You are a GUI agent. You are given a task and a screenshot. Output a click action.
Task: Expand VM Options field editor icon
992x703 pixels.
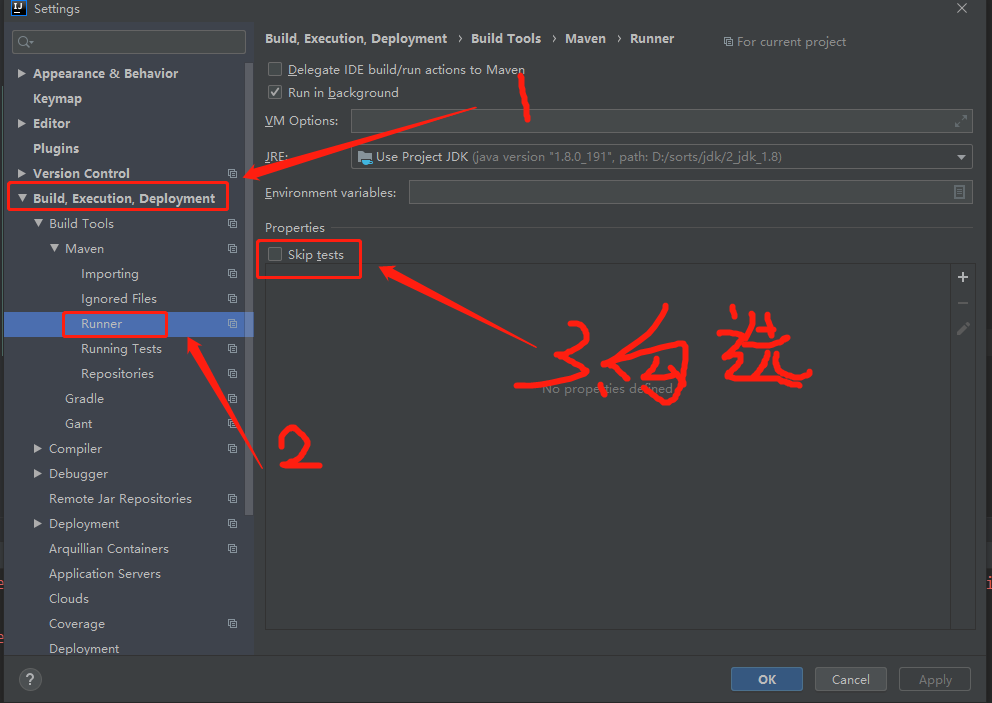click(x=960, y=121)
